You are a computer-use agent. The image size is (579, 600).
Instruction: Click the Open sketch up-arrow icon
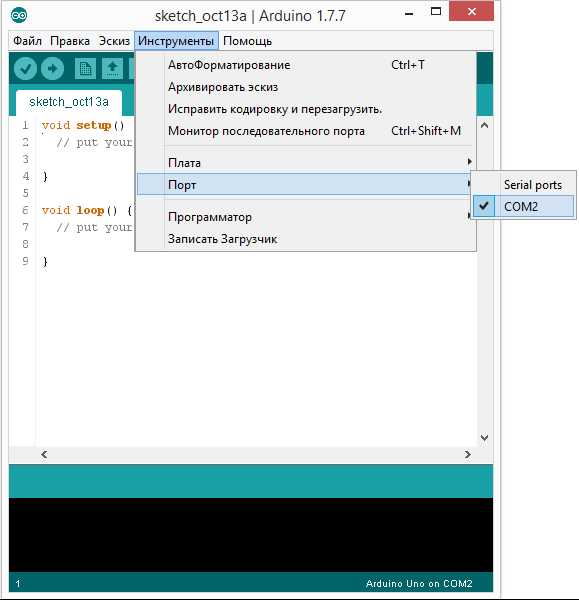(112, 69)
